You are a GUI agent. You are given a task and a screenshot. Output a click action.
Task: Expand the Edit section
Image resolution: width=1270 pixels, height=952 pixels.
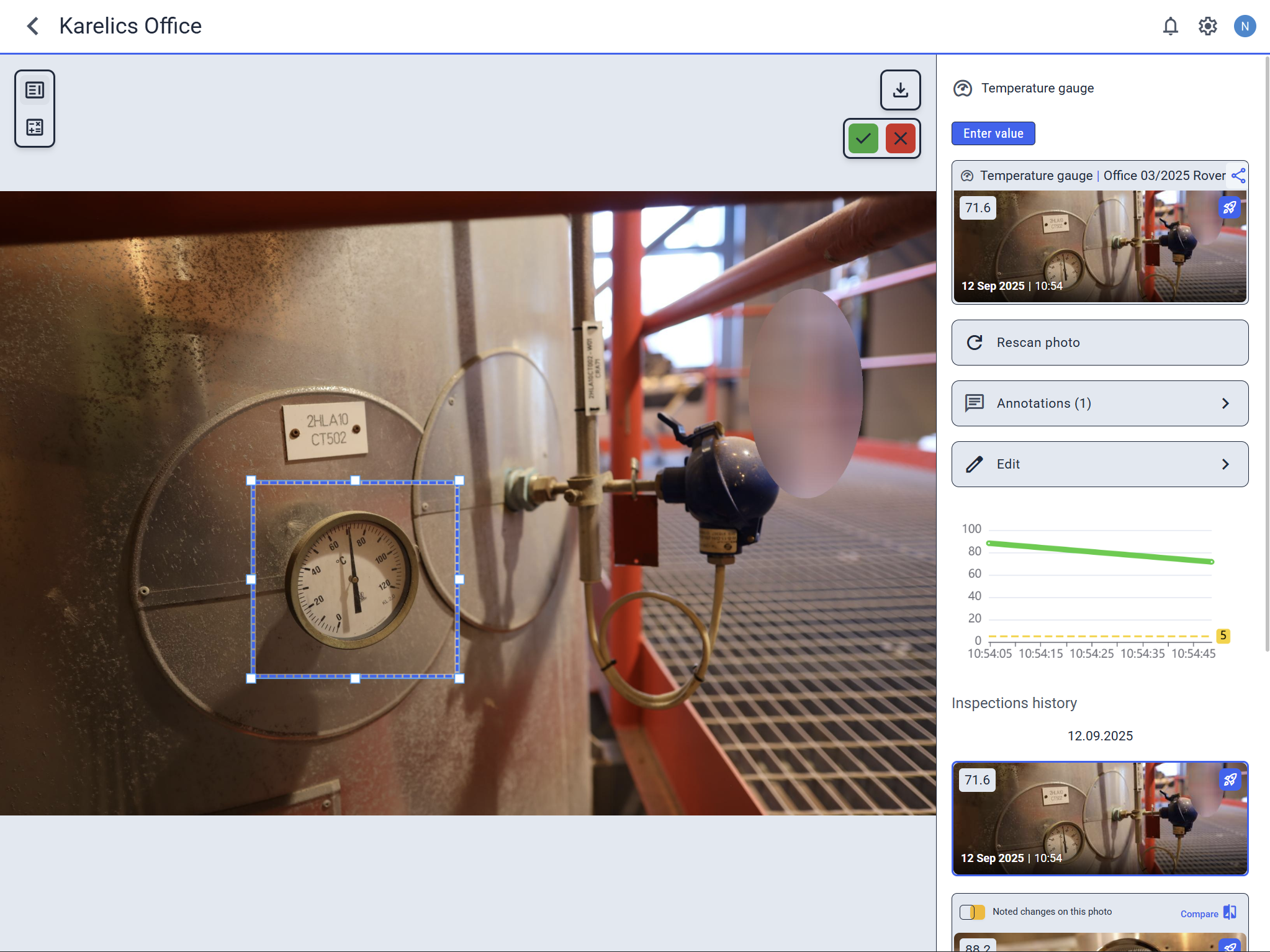coord(1099,464)
